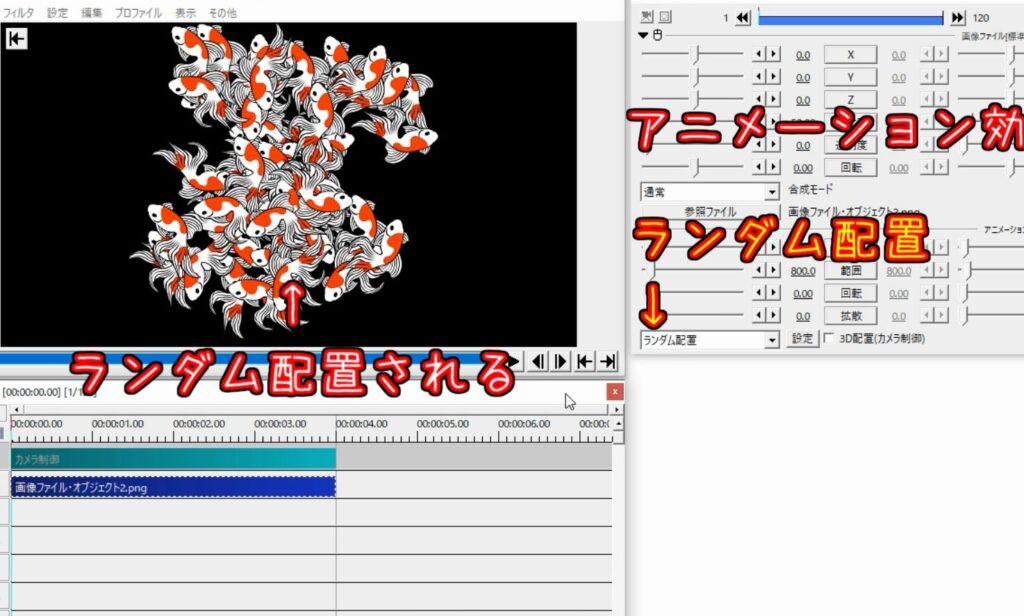
Task: Enable the 3D配置(カメラ制御) checkbox
Action: pyautogui.click(x=828, y=339)
